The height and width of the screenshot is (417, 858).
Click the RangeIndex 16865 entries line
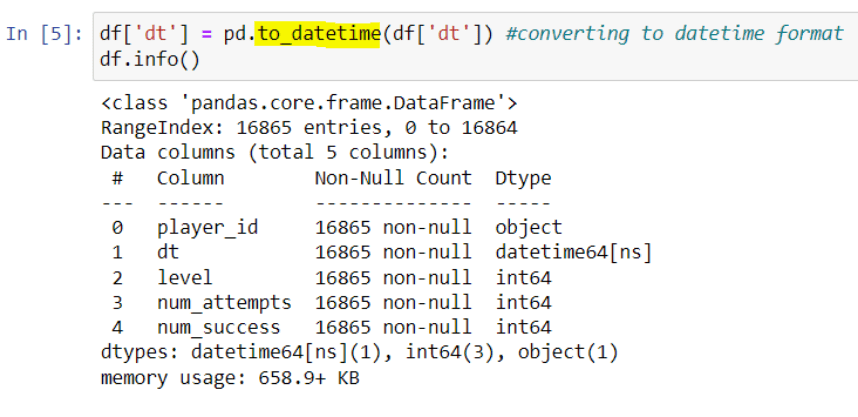[308, 128]
